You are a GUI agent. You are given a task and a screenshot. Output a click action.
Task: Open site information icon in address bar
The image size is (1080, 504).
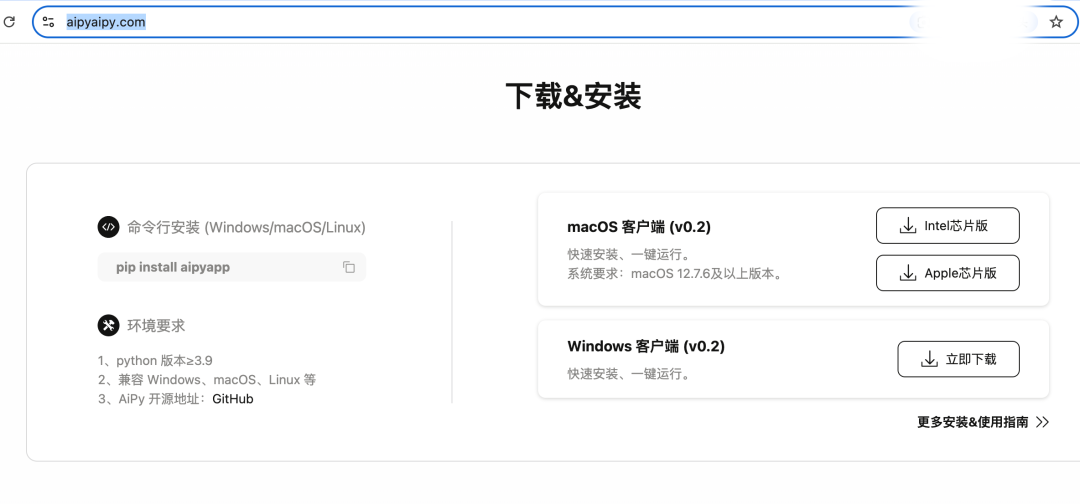tap(48, 22)
